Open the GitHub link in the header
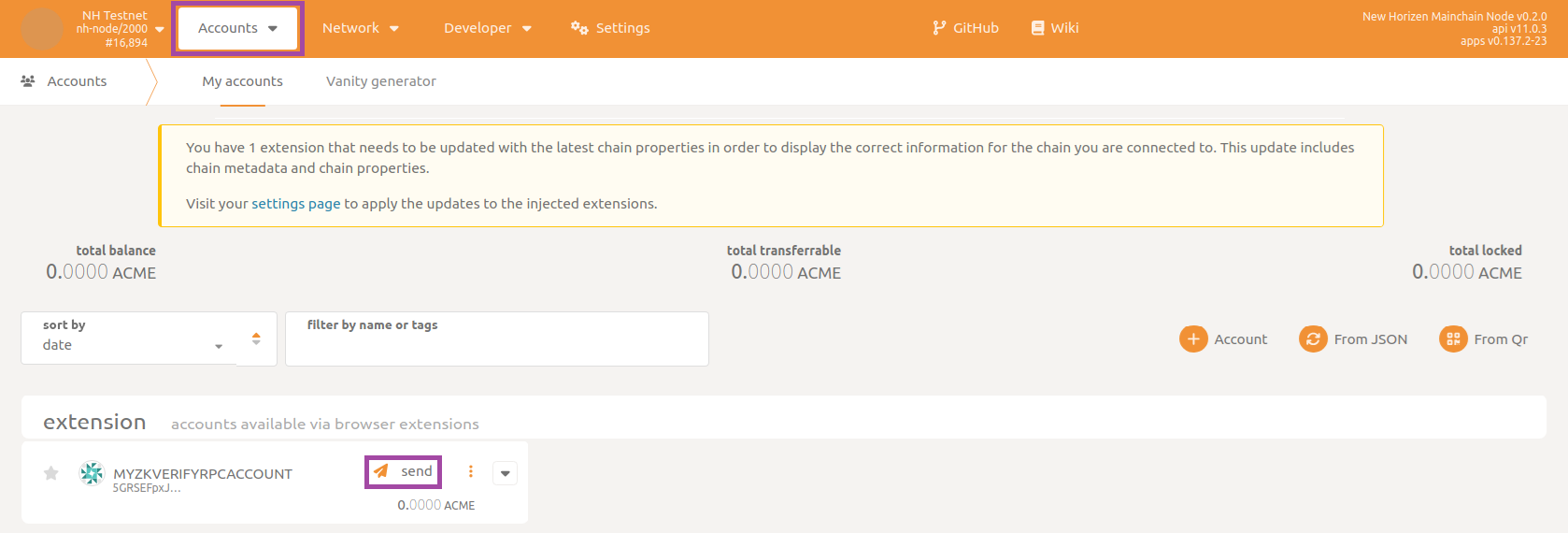This screenshot has width=1568, height=533. tap(965, 28)
